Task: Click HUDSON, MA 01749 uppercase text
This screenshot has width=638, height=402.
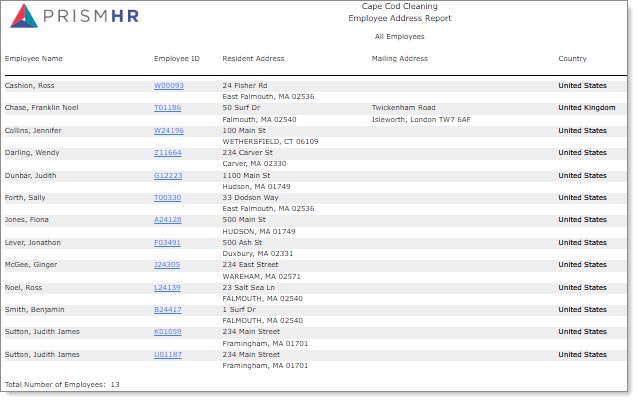Action: pos(259,232)
